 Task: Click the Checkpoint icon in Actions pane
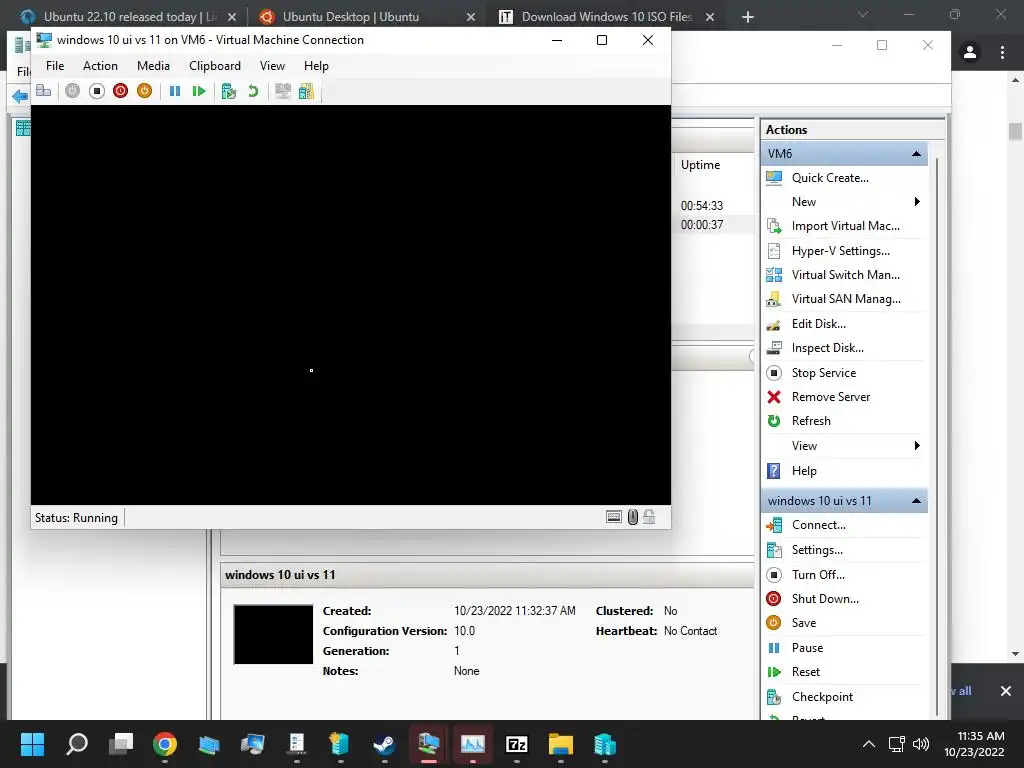pos(774,697)
